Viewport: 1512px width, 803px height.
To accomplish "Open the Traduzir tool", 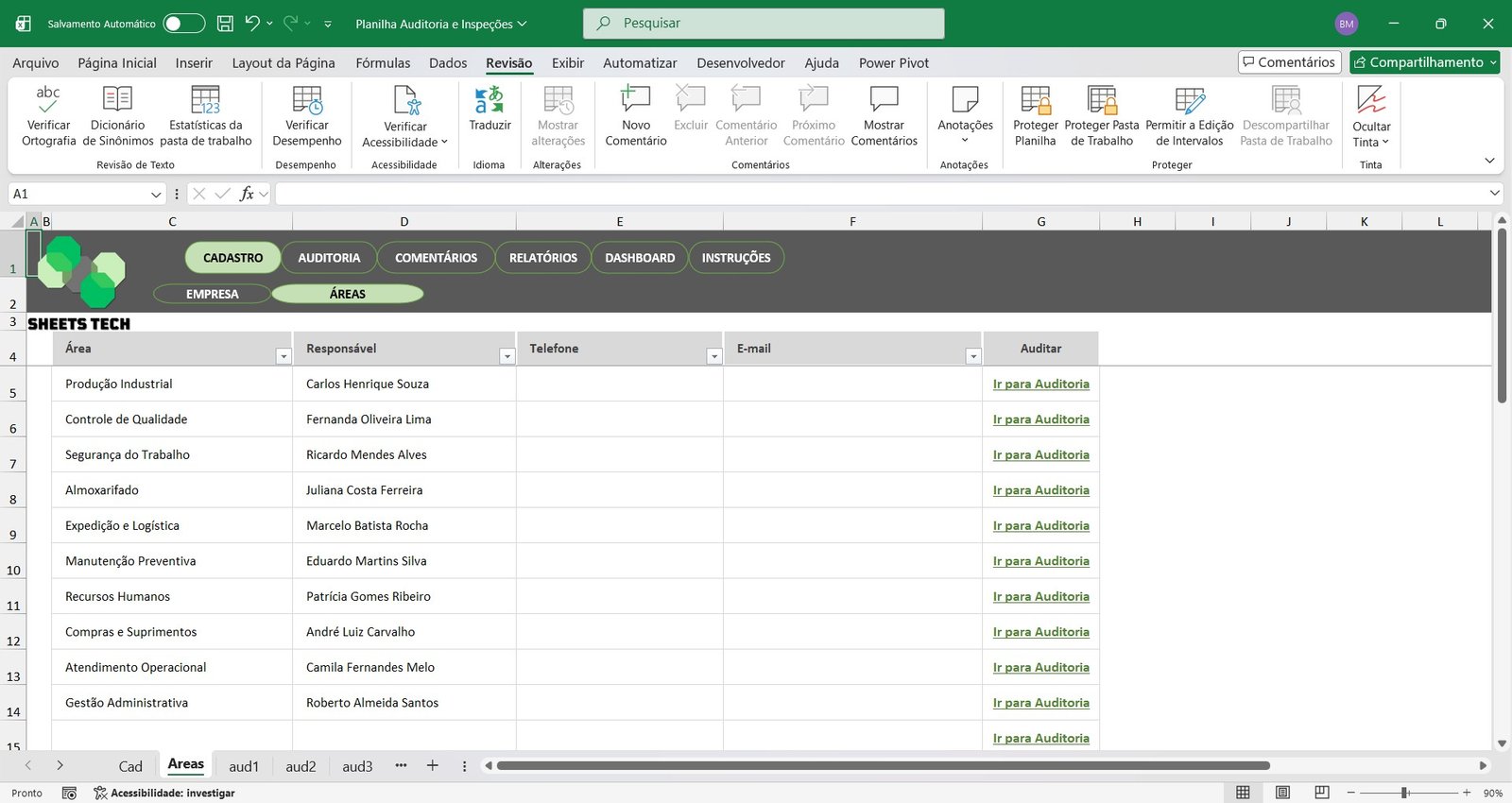I will (490, 109).
